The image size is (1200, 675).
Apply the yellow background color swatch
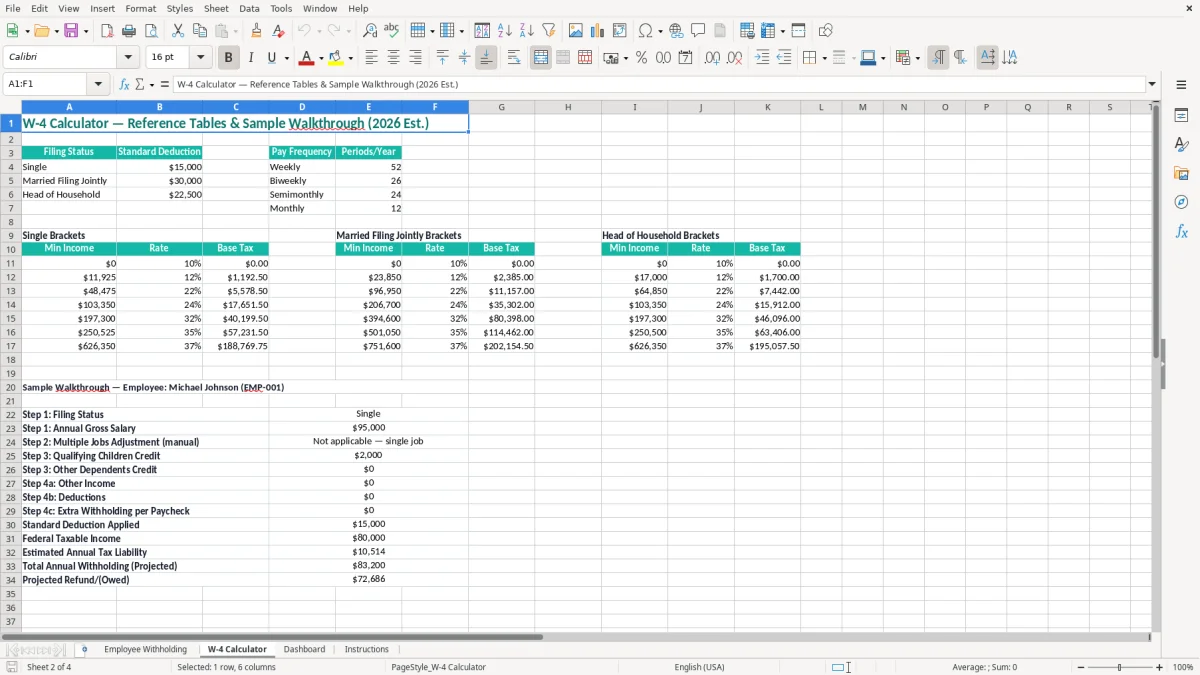pos(336,58)
